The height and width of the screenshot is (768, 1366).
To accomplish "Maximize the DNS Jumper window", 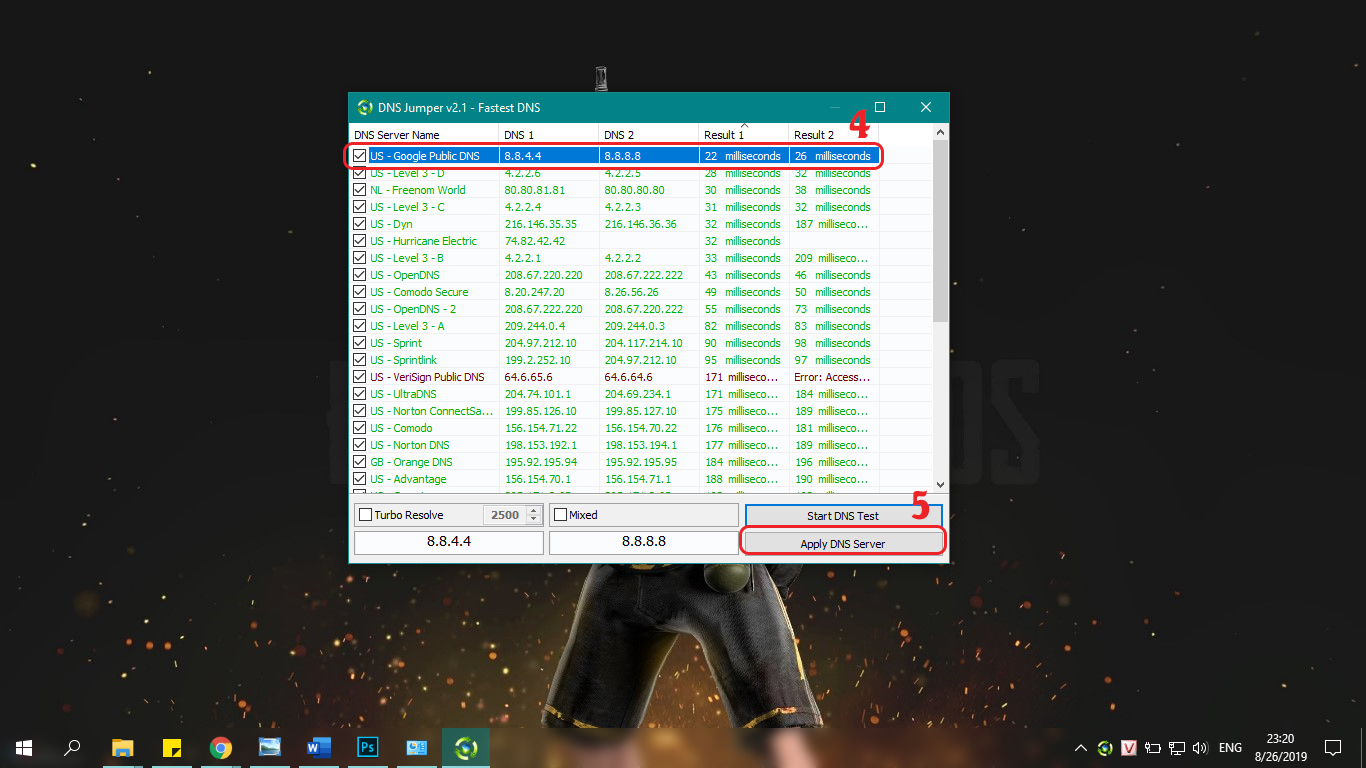I will tap(880, 107).
